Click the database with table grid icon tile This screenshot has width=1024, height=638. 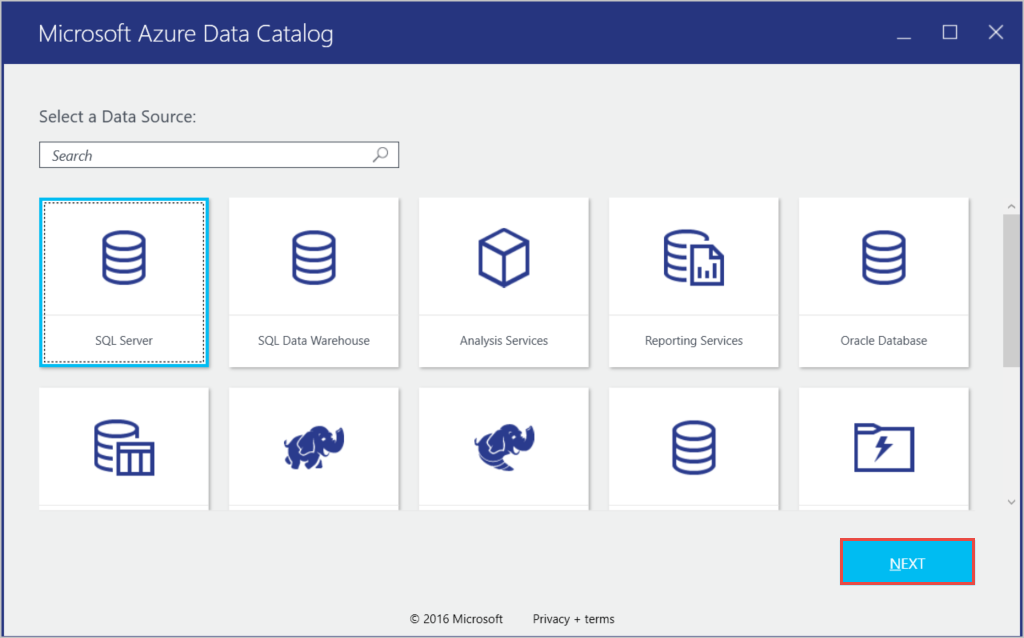tap(123, 448)
